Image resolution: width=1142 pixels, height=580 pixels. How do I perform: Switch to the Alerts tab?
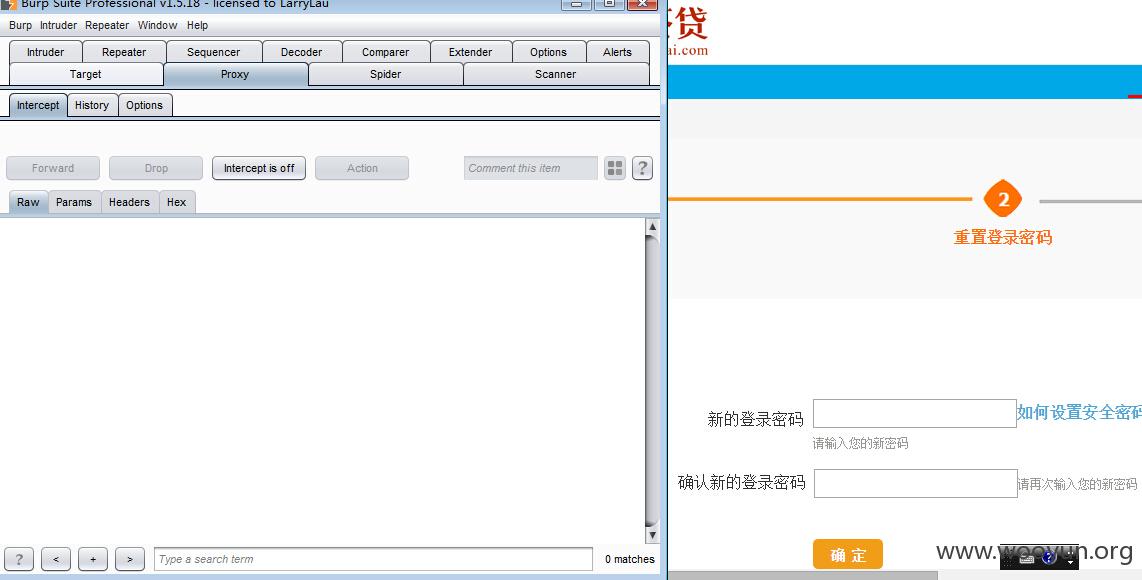[x=618, y=52]
